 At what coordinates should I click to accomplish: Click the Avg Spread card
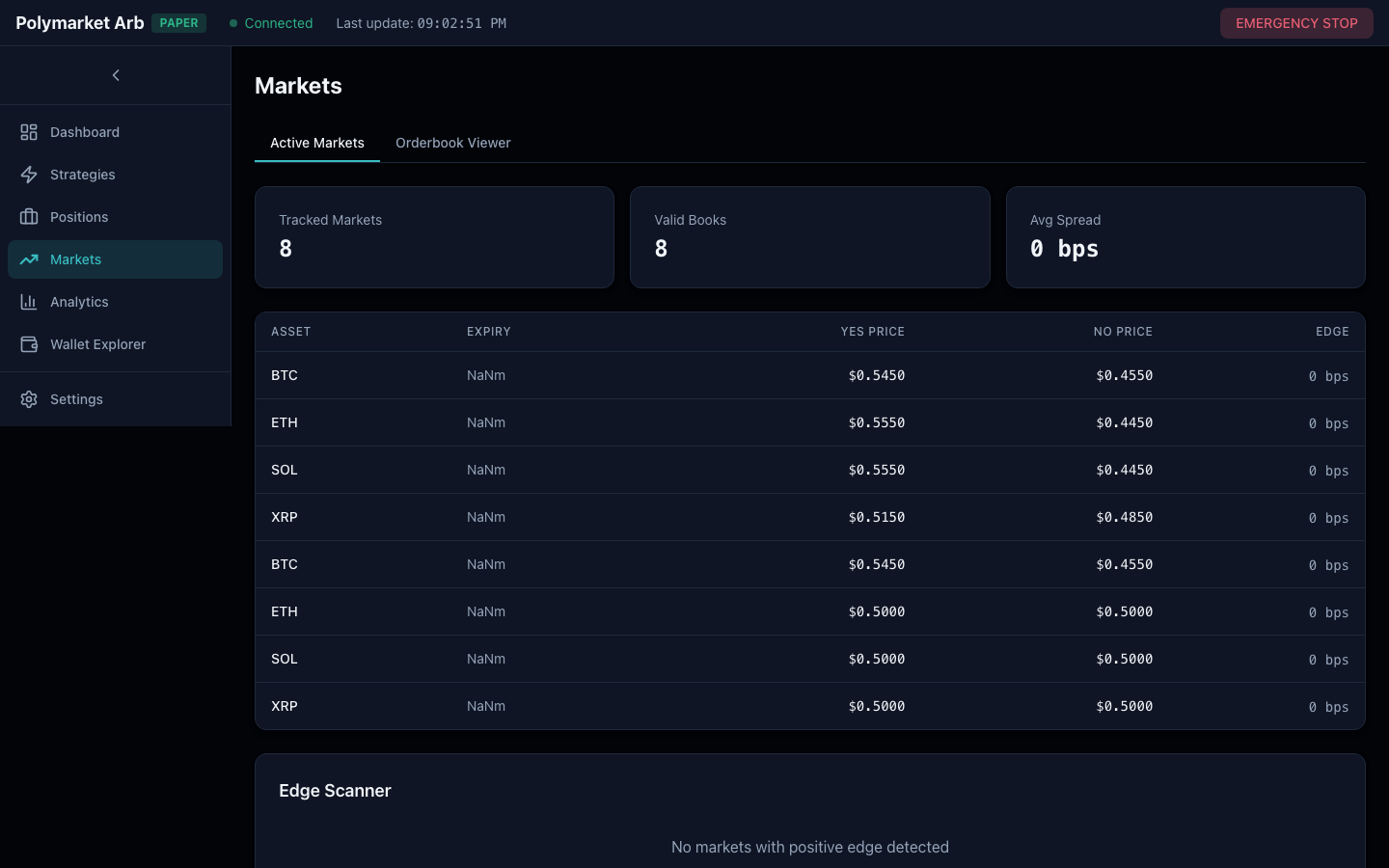coord(1185,237)
